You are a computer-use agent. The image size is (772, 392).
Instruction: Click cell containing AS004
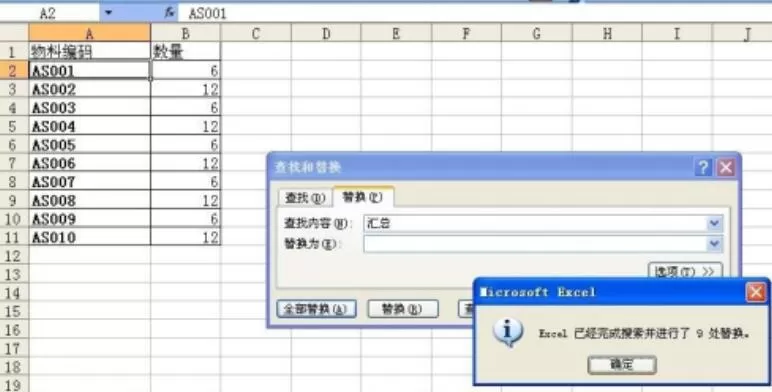[89, 126]
